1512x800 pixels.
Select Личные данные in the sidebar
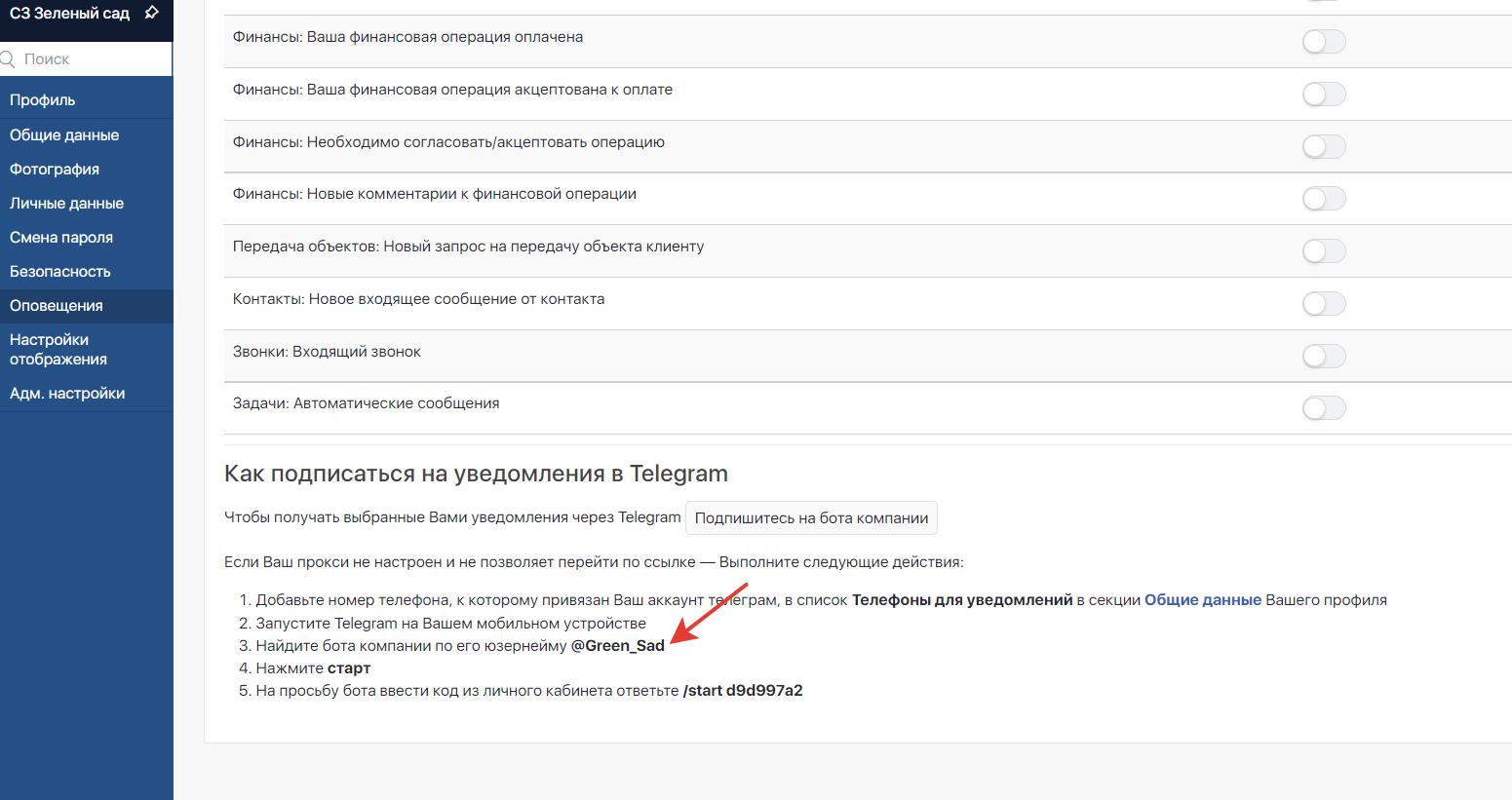(x=66, y=204)
